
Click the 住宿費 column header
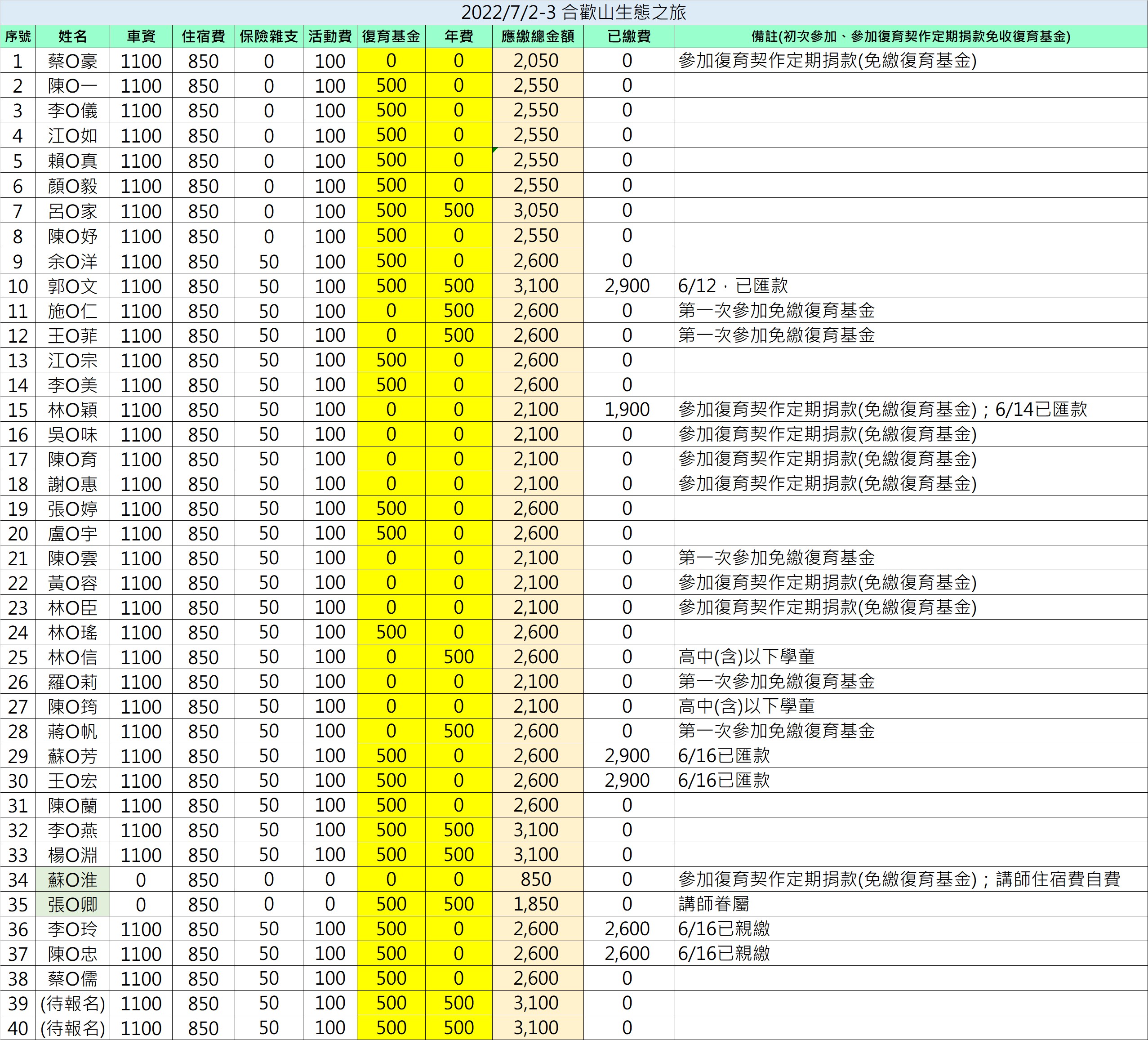(x=203, y=36)
